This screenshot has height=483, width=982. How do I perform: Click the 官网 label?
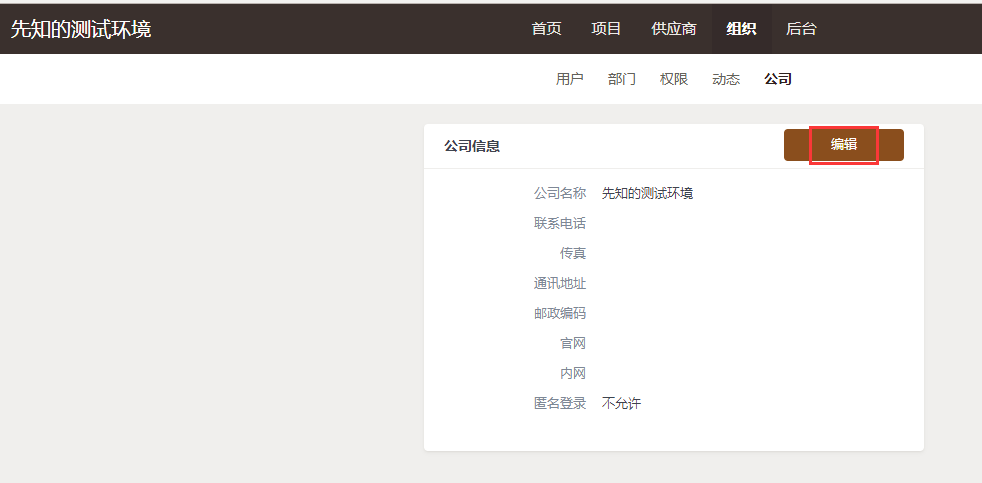(573, 343)
